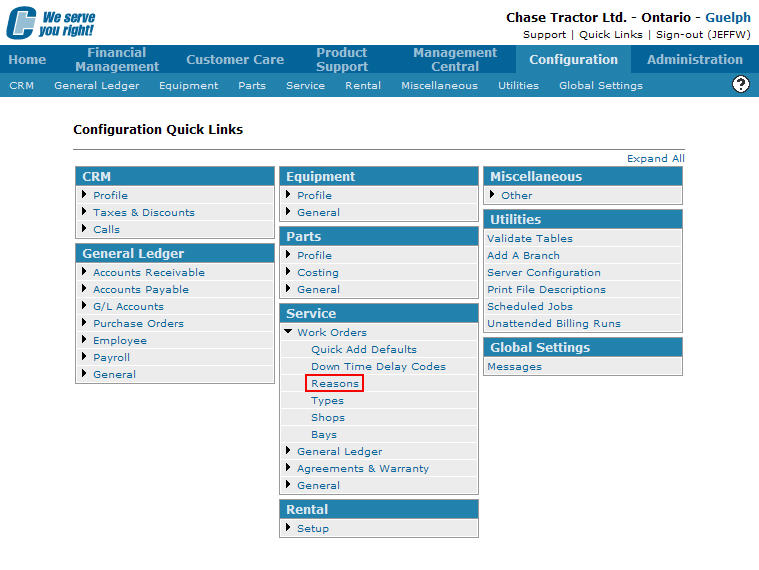Click the company logo in header

click(x=51, y=23)
